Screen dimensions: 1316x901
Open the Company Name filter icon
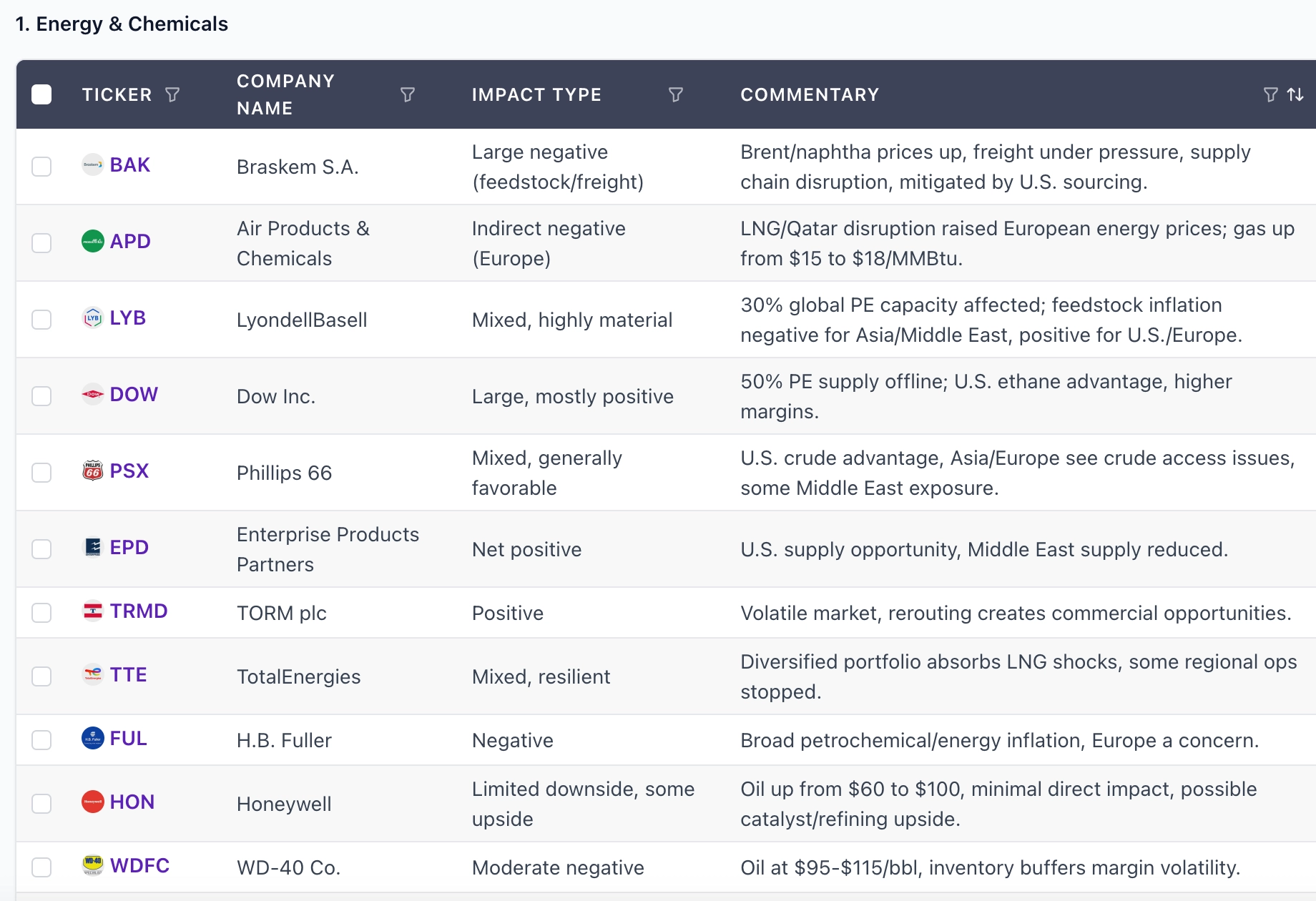(408, 94)
